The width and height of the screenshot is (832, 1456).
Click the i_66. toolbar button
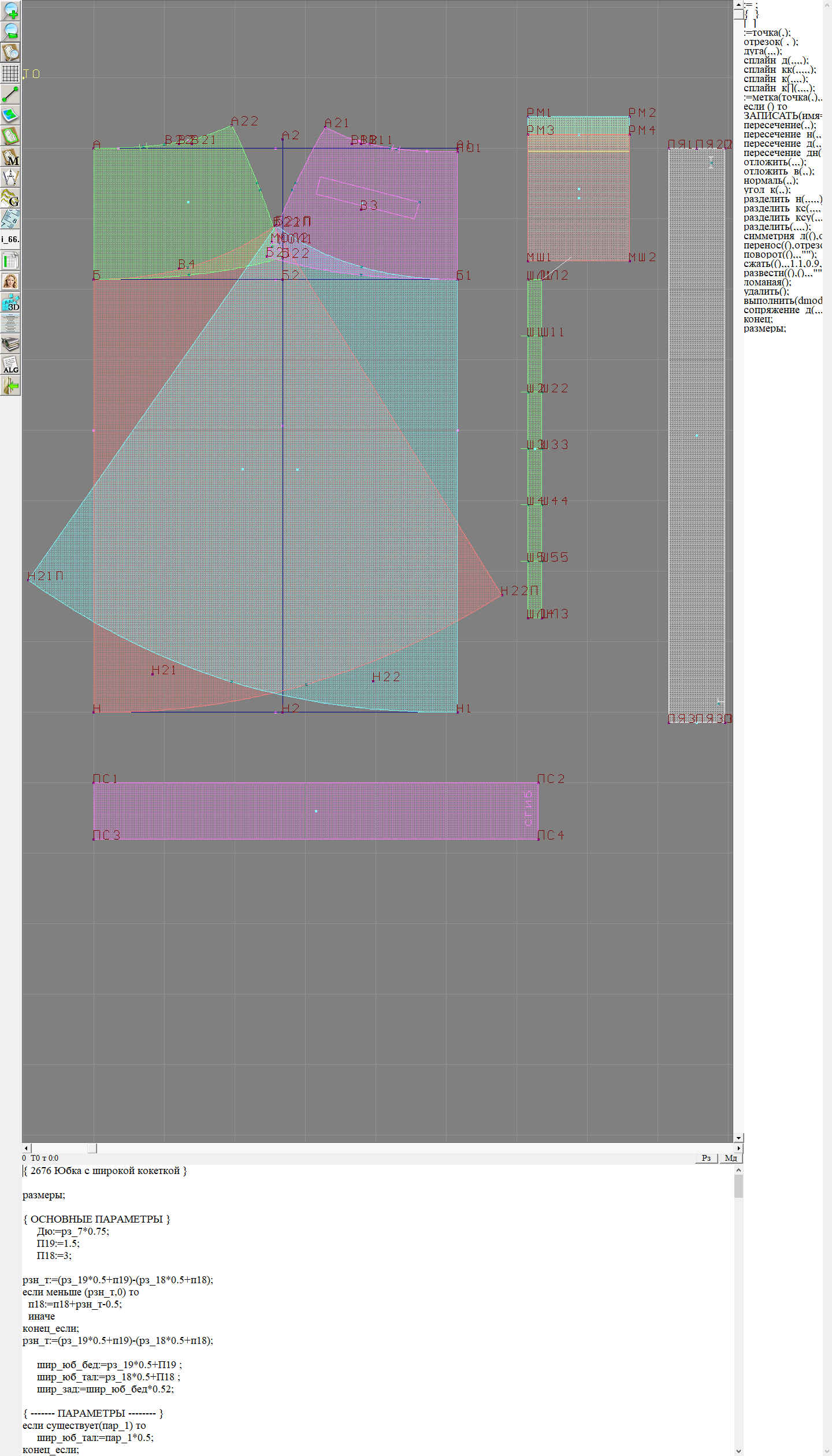(10, 239)
